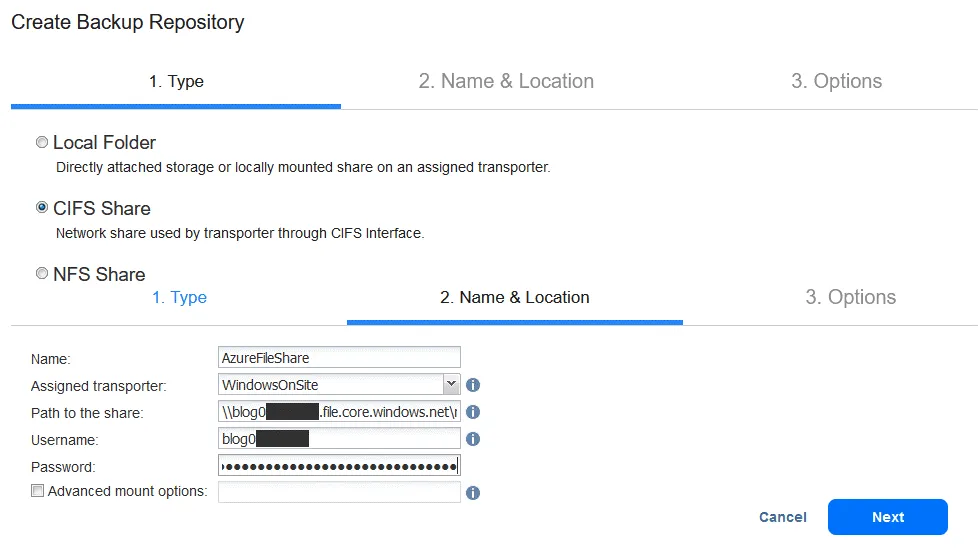
Task: Select the CIFS Share option
Action: [42, 209]
